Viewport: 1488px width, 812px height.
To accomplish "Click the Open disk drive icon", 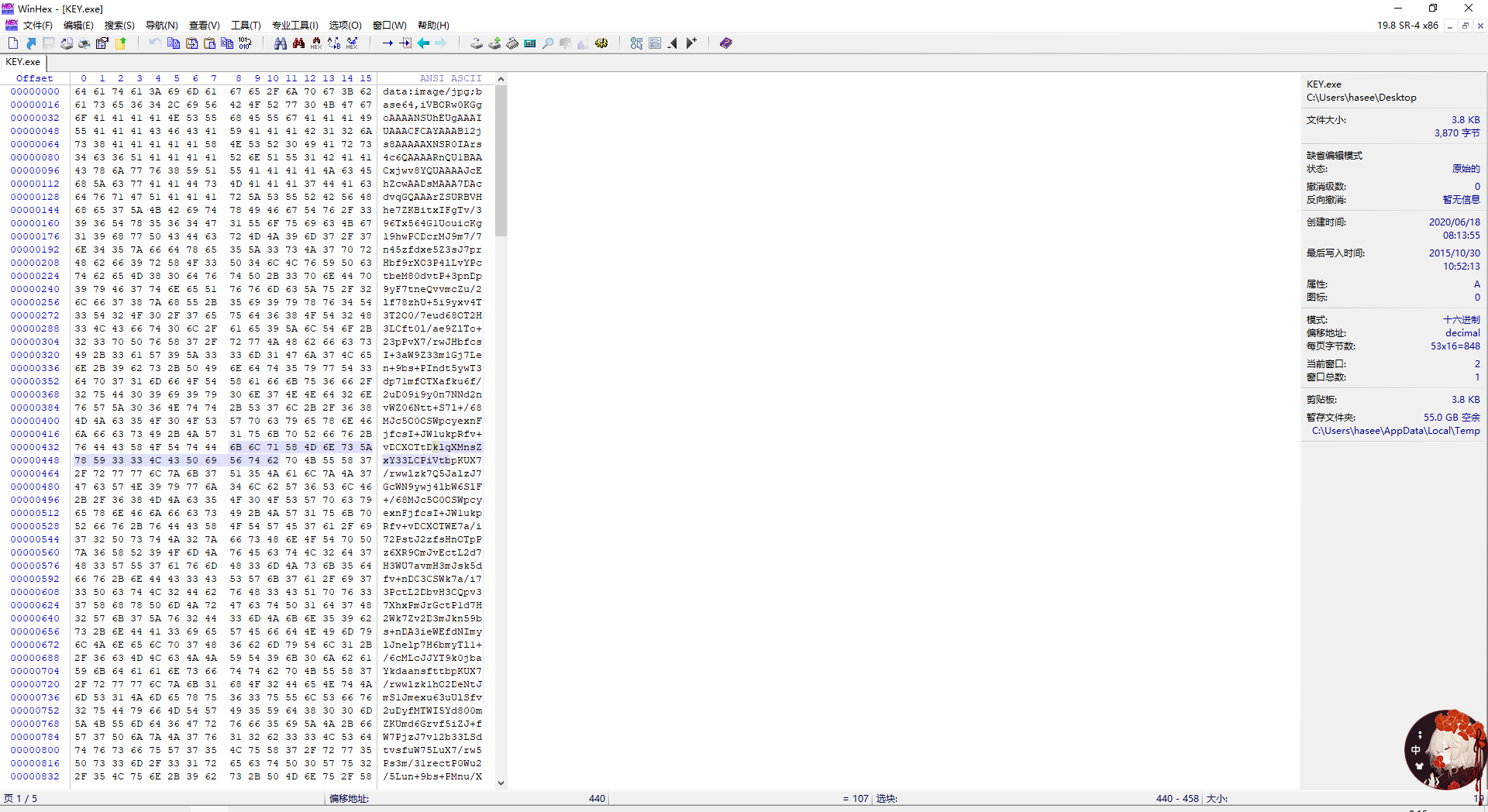I will point(476,43).
